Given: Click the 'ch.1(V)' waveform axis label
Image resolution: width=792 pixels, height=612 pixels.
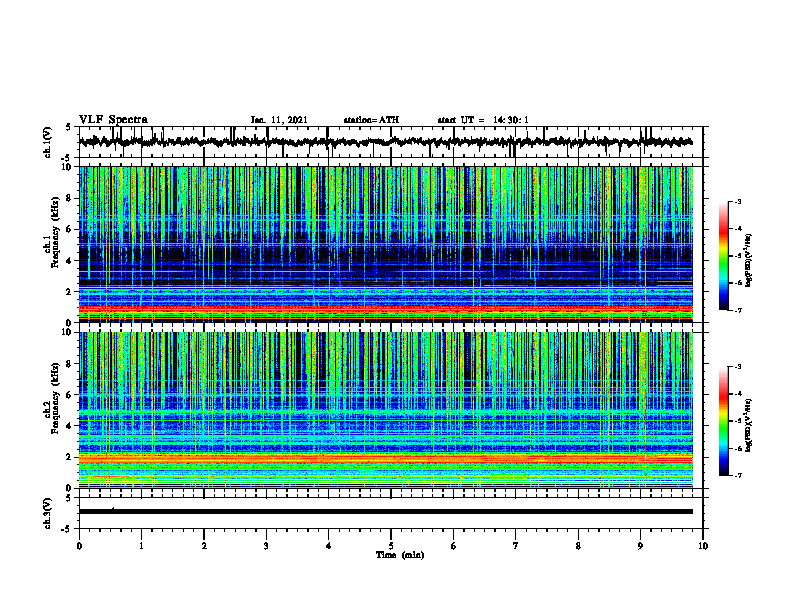Looking at the screenshot, I should click(x=48, y=142).
